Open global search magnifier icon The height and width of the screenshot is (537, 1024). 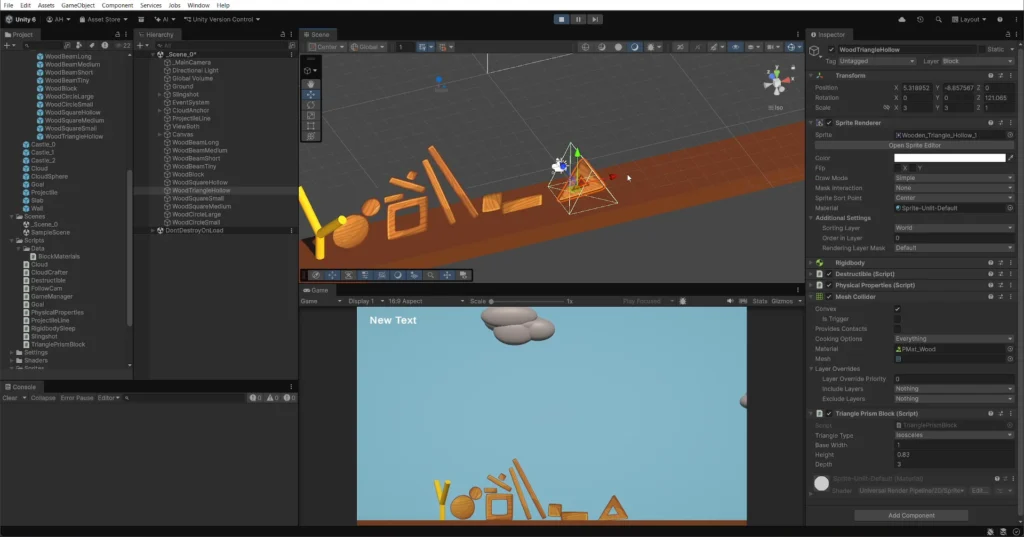click(938, 20)
